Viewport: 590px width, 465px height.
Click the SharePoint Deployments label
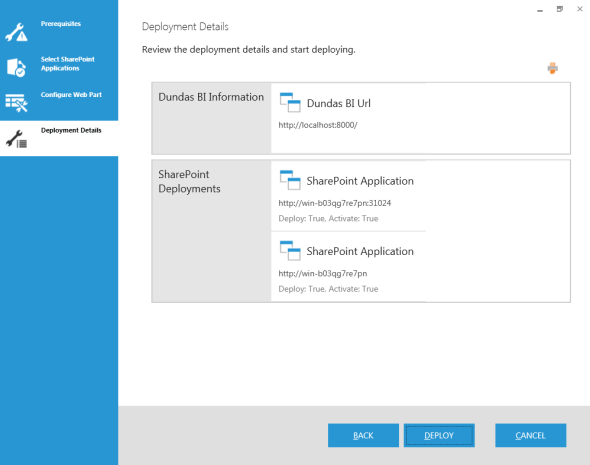tap(189, 181)
